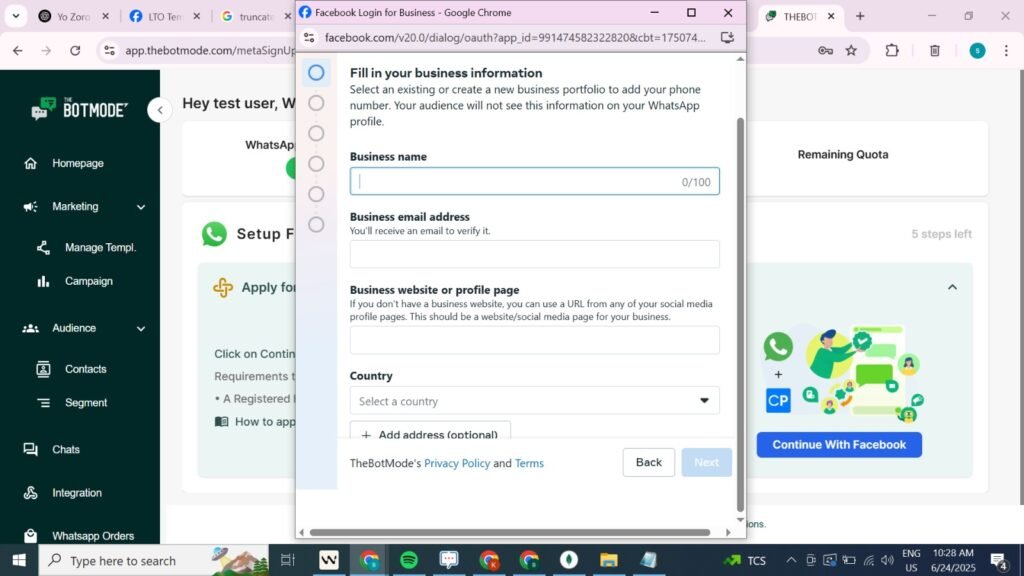Go back in main browser
Screen dimensions: 1024x576
click(18, 50)
